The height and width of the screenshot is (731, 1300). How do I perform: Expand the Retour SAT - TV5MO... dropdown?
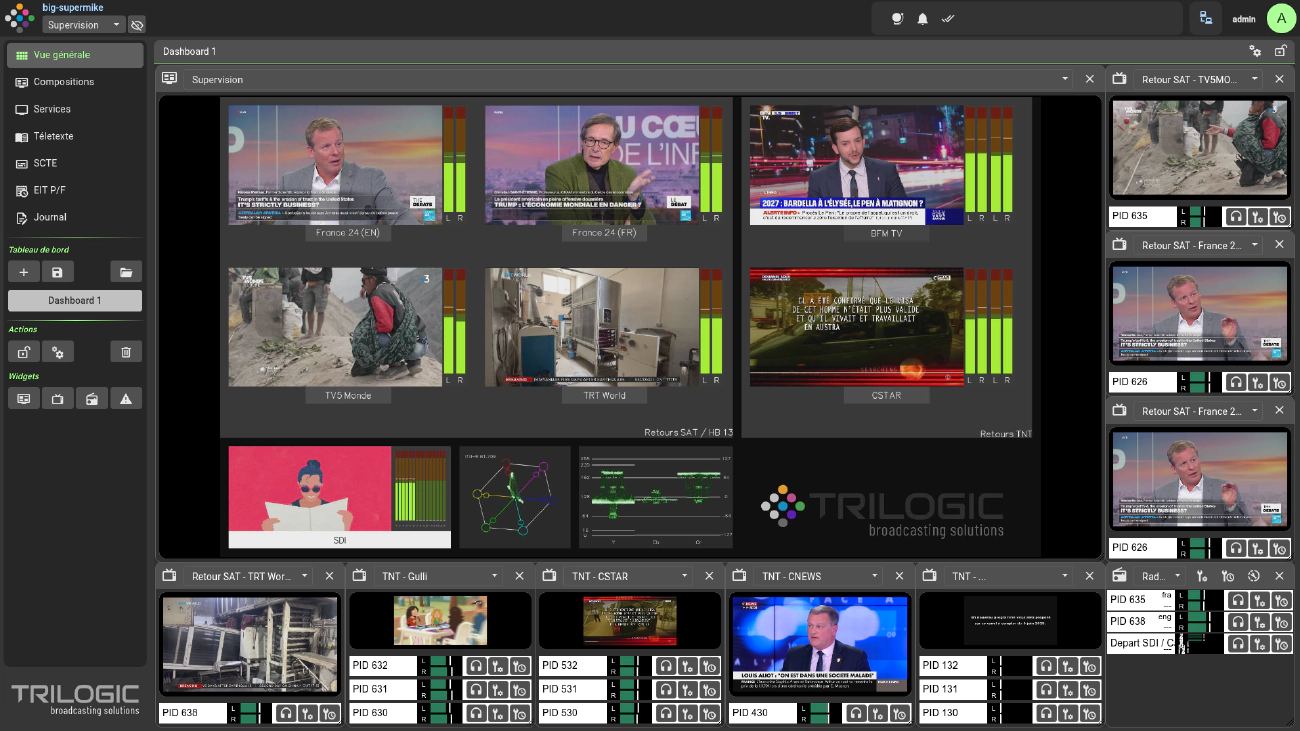(1254, 79)
